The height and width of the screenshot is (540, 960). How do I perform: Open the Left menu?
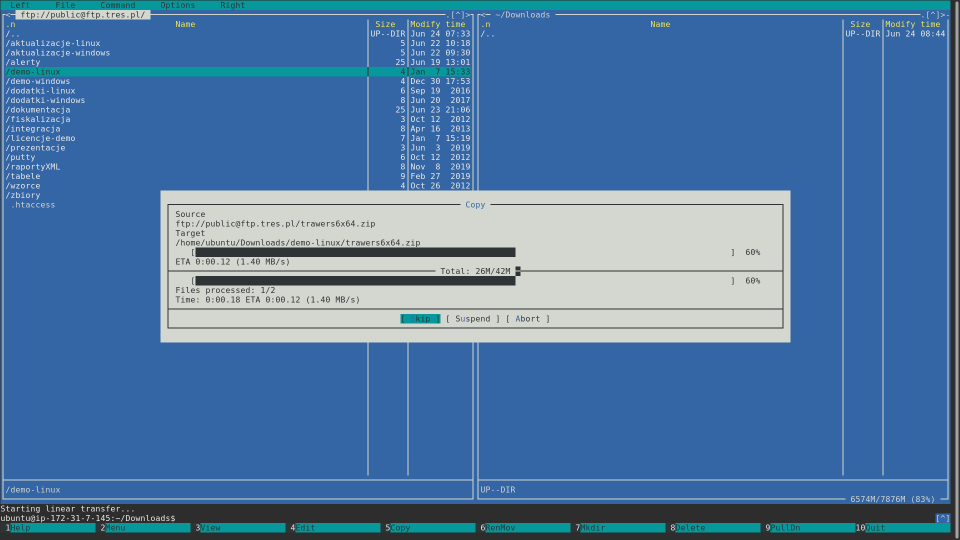point(20,5)
